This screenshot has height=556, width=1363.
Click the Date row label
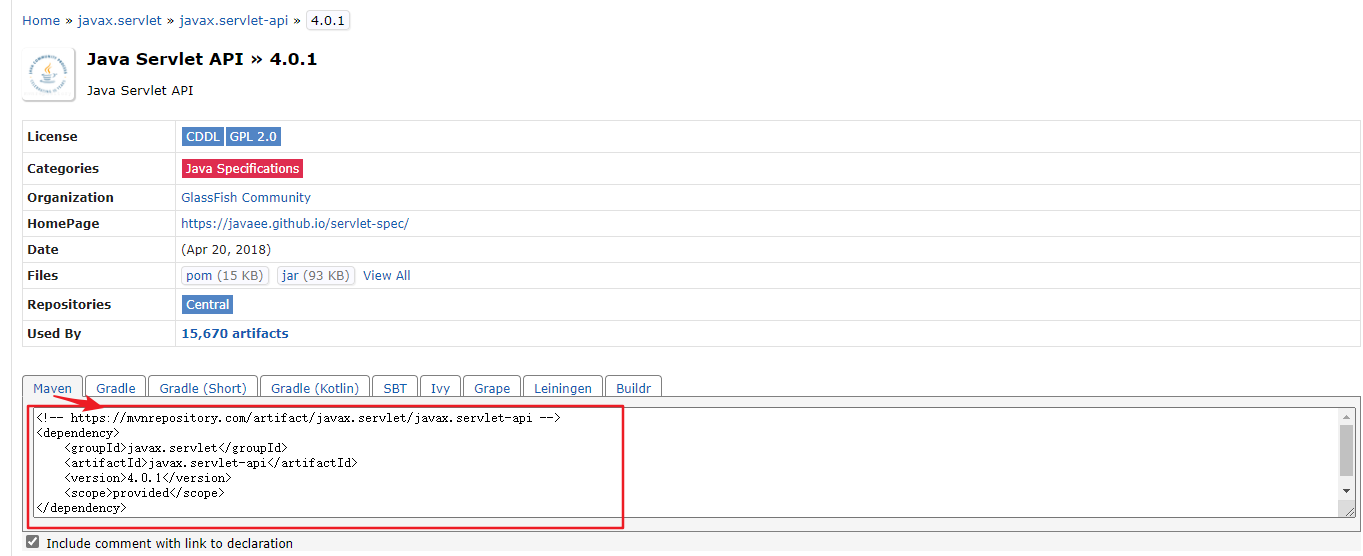pos(43,250)
